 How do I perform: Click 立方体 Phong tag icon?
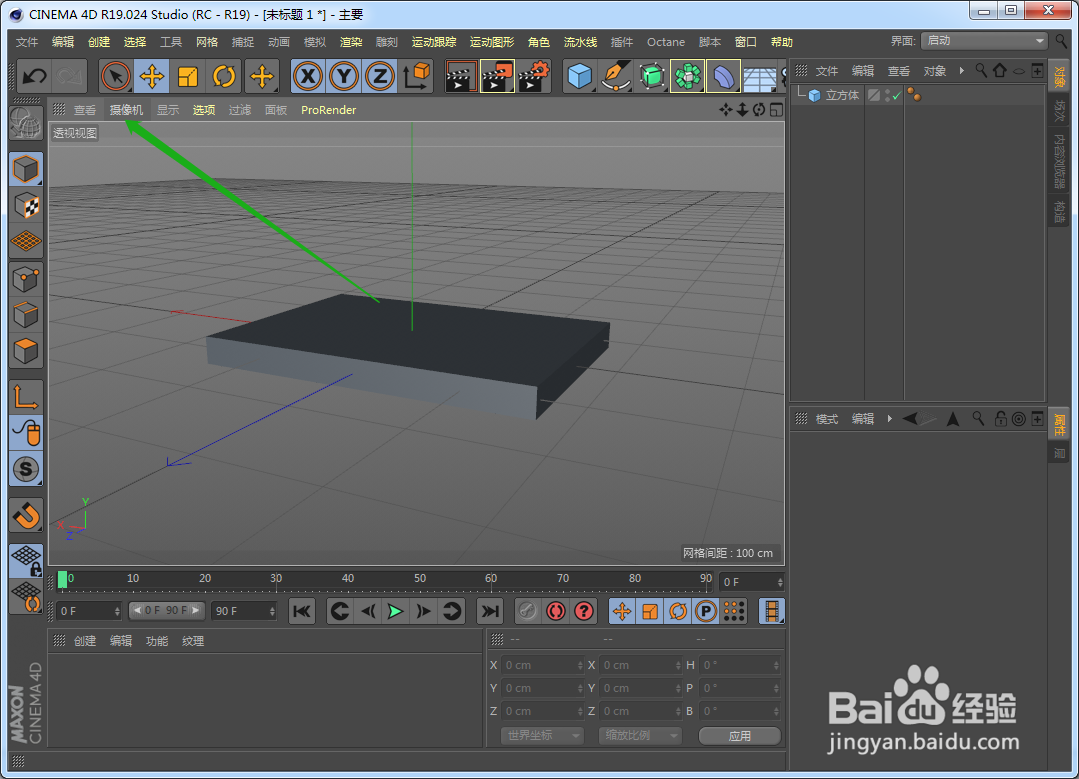914,95
